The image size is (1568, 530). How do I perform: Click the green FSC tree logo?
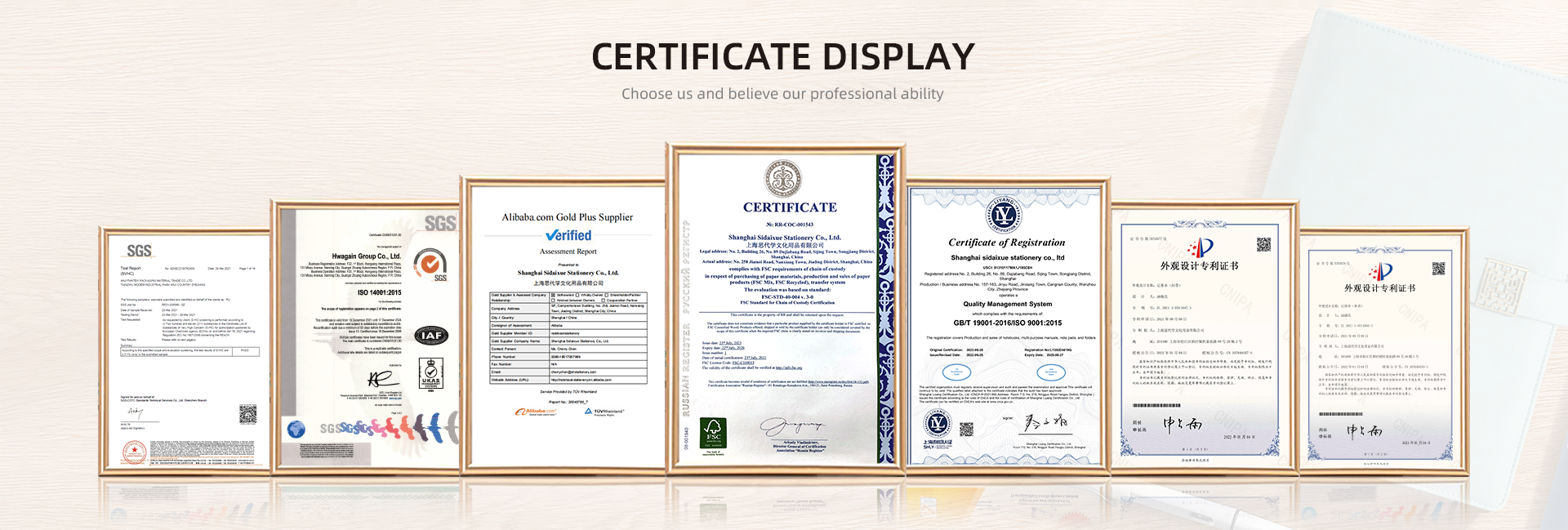tap(714, 434)
